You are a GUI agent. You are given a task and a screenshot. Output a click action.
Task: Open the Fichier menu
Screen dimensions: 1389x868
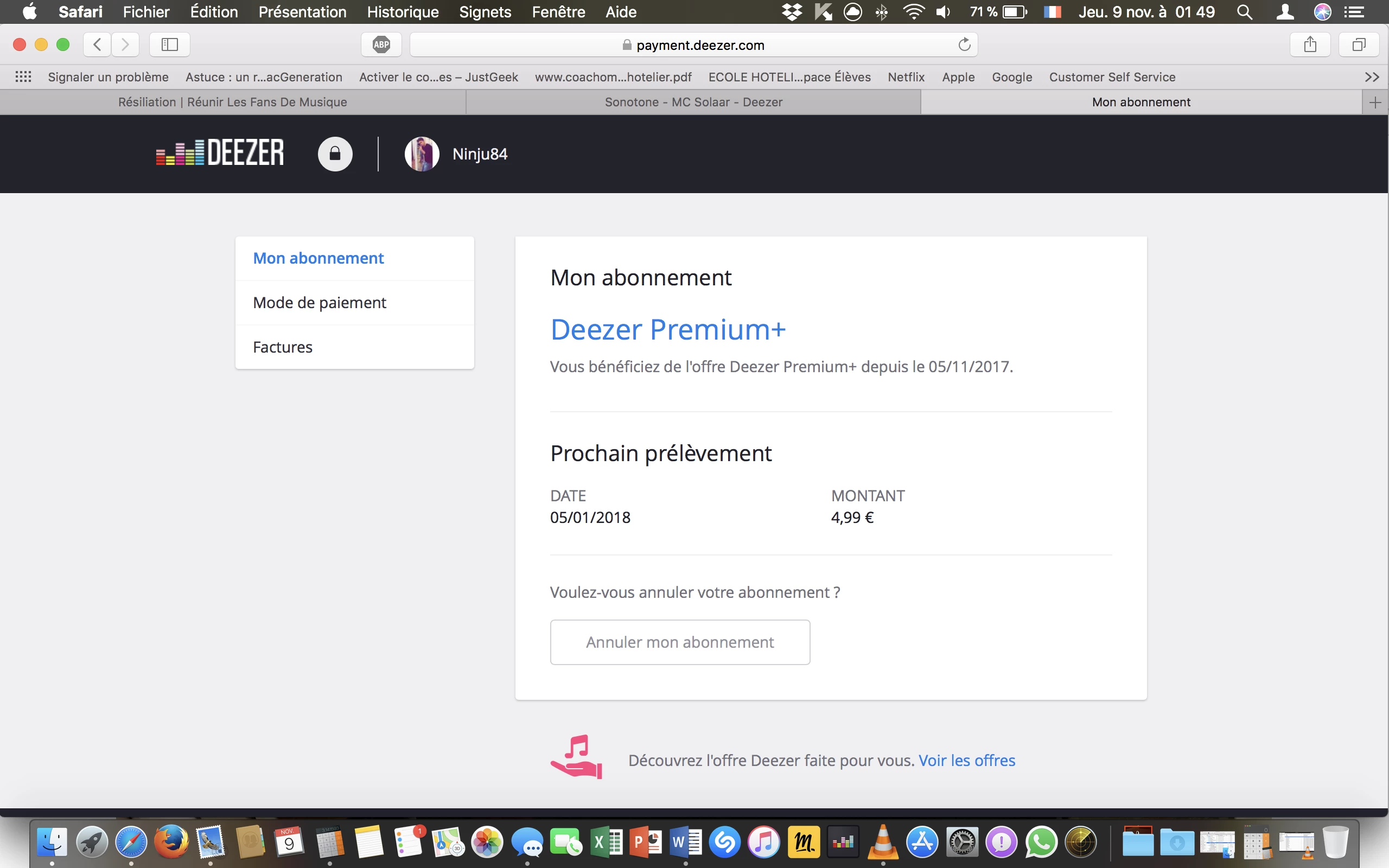(146, 12)
